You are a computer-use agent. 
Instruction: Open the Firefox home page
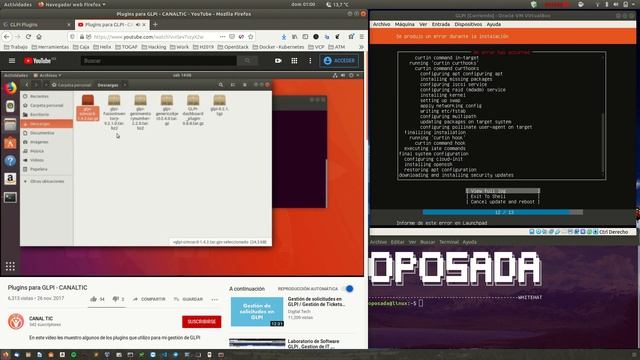39,37
